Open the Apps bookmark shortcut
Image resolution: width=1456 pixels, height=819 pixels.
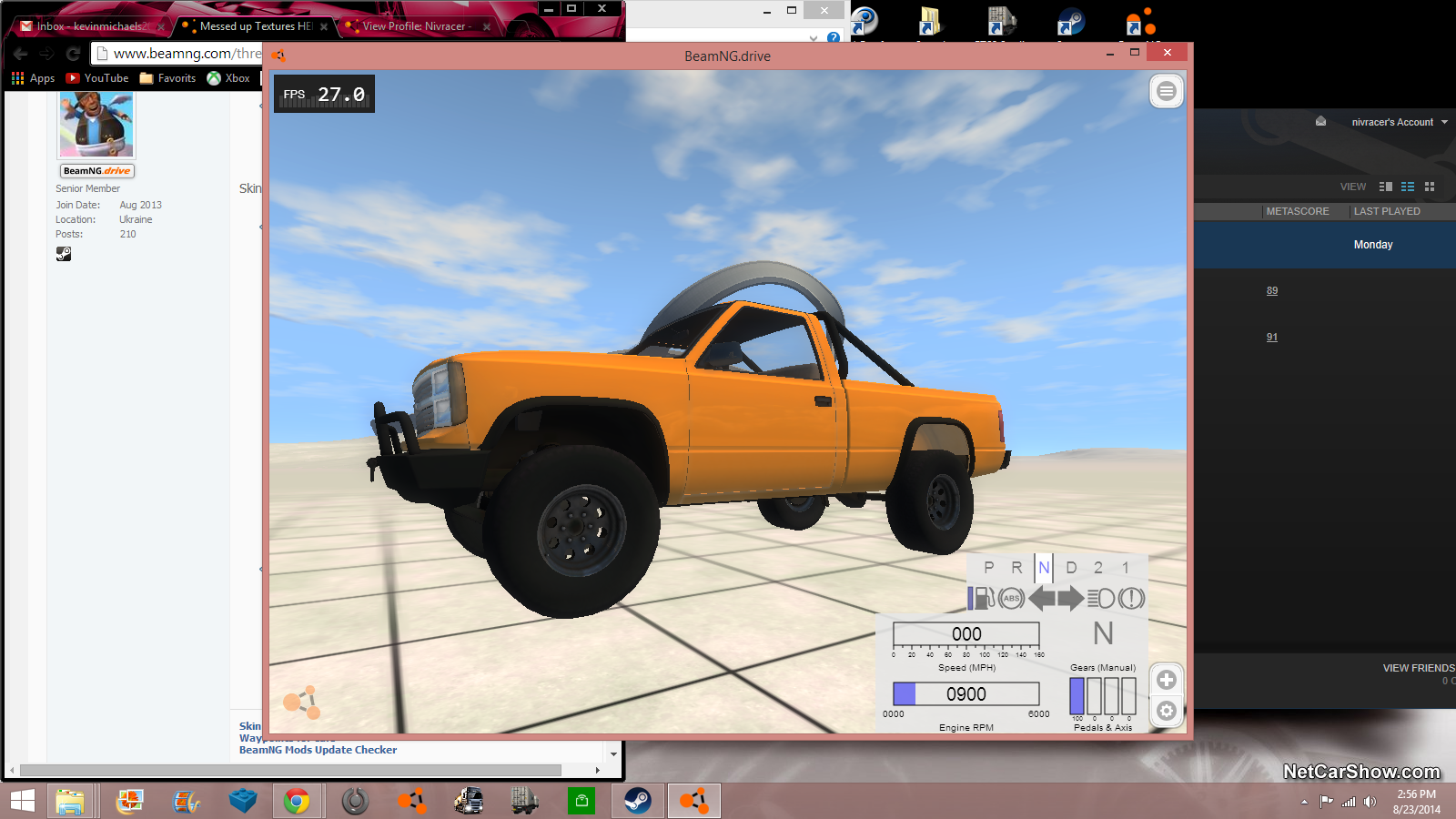click(x=34, y=78)
